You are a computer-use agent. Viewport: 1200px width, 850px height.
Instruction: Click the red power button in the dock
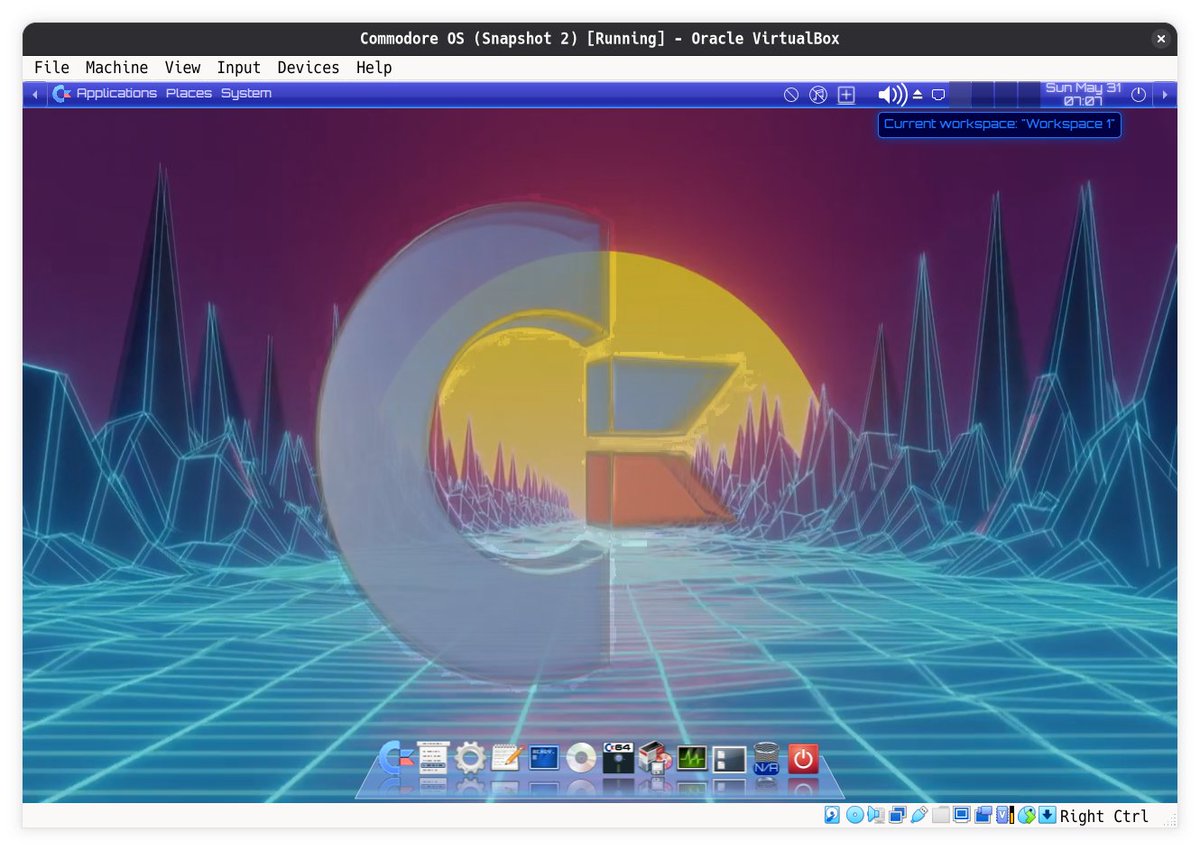click(x=803, y=759)
